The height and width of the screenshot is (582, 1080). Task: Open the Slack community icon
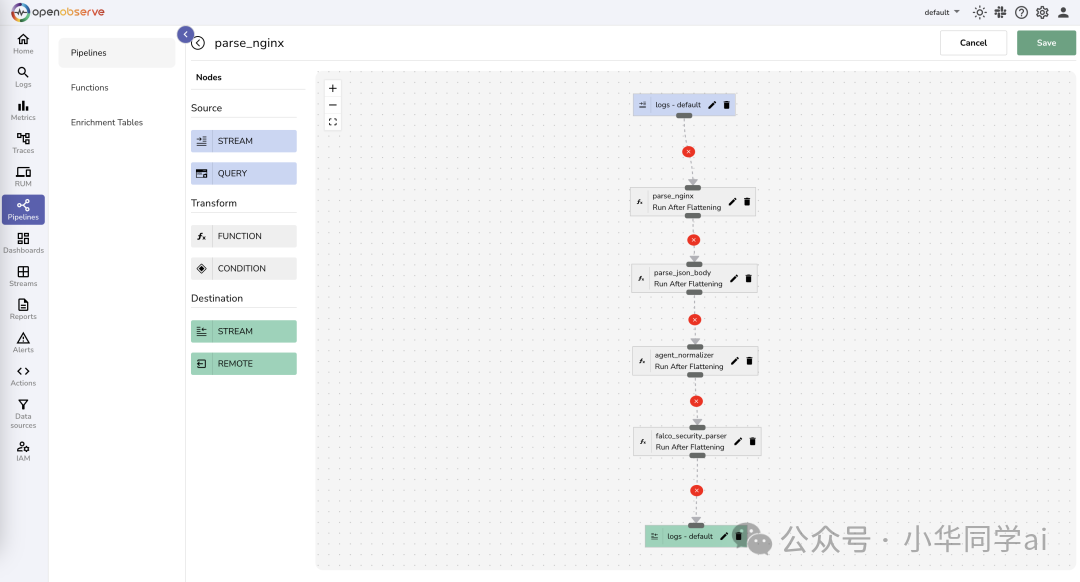pyautogui.click(x=999, y=12)
